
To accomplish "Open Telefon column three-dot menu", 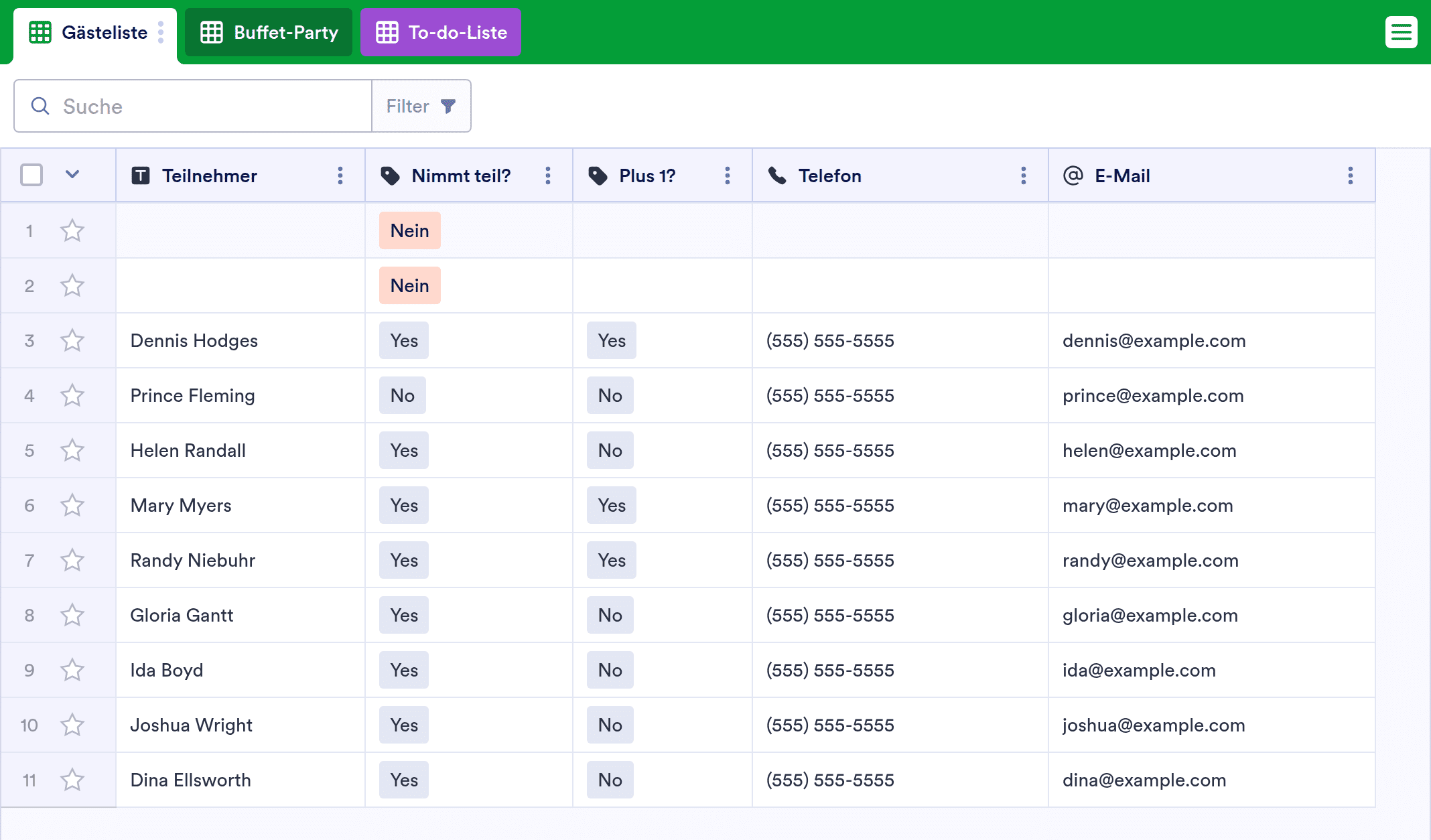I will [x=1023, y=176].
